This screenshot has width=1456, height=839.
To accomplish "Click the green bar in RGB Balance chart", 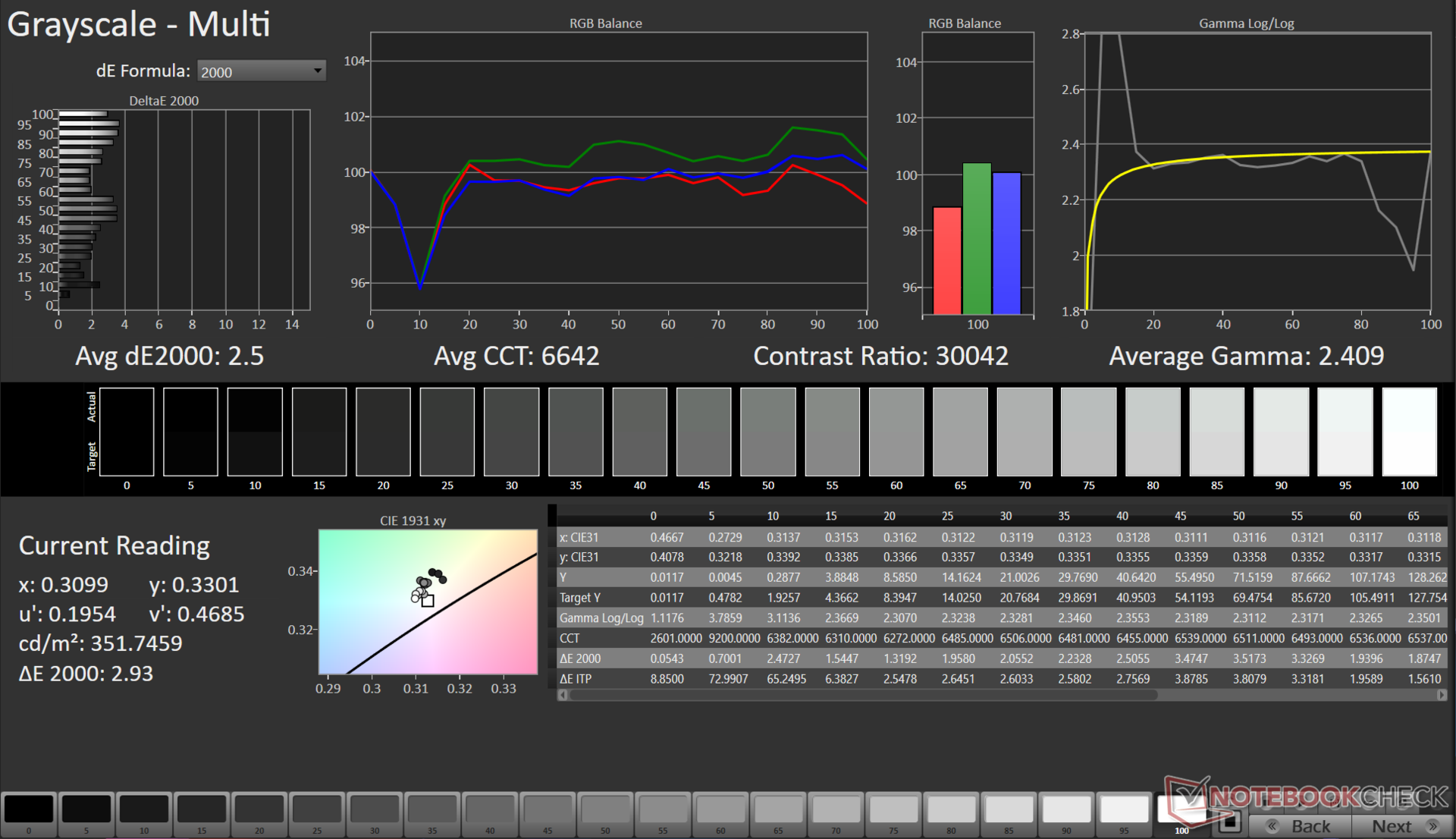I will tap(977, 238).
